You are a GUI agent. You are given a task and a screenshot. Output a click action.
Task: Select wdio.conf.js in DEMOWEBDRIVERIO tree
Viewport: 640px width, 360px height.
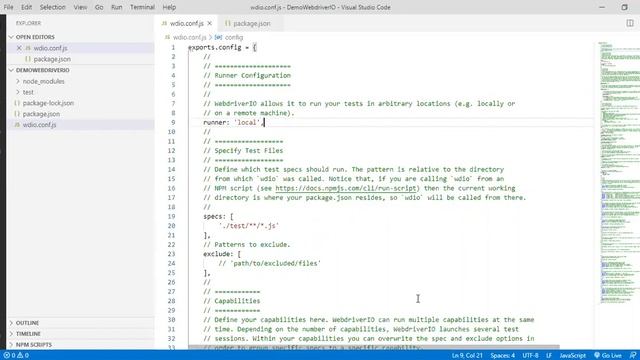[x=40, y=125]
